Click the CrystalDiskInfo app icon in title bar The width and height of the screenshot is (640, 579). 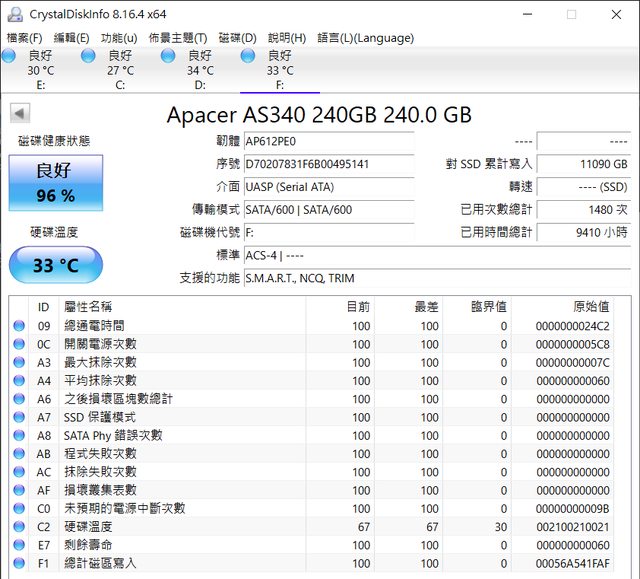click(x=13, y=14)
